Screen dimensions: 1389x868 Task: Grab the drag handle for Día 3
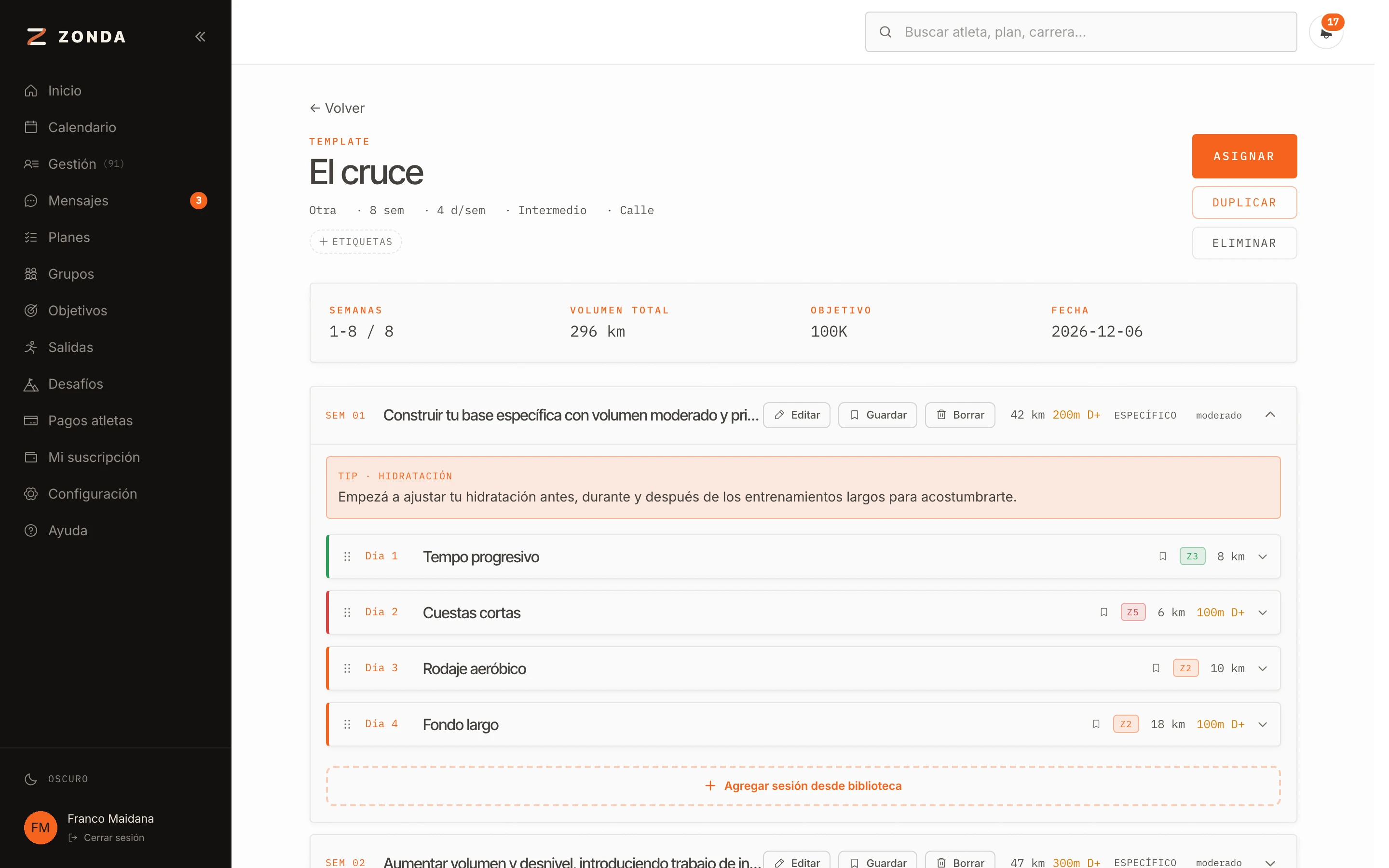(347, 668)
